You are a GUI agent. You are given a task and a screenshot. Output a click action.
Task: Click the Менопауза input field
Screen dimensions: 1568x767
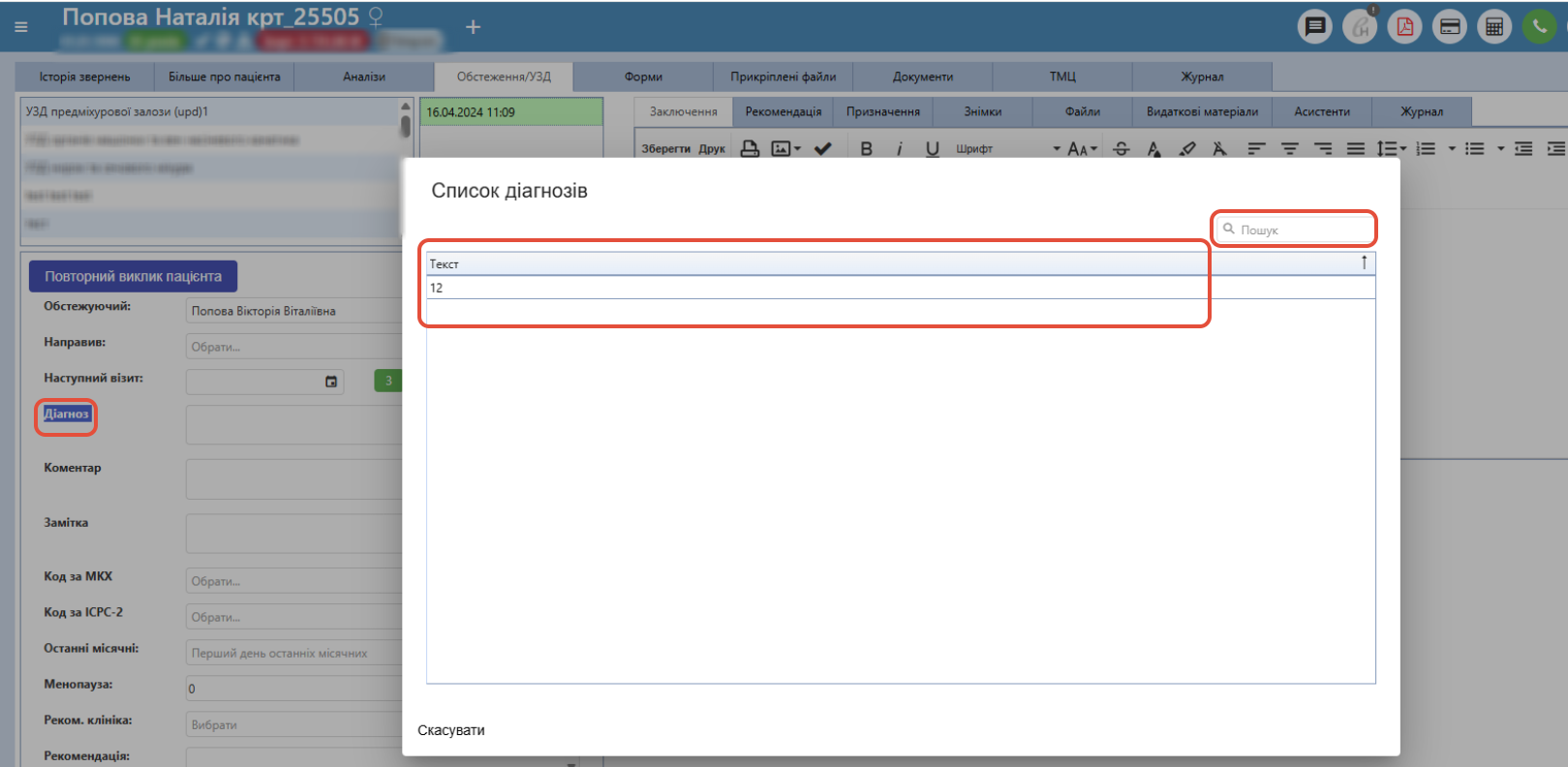click(293, 689)
